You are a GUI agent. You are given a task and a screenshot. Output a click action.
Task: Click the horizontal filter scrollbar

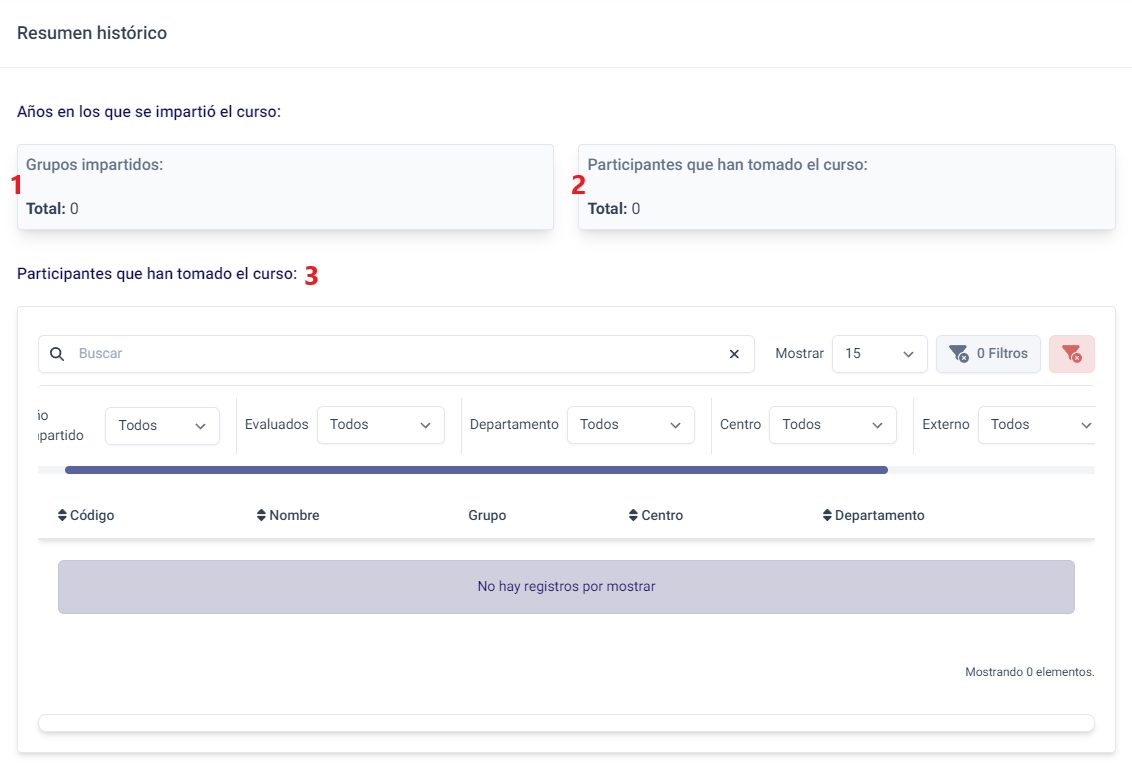pos(476,470)
